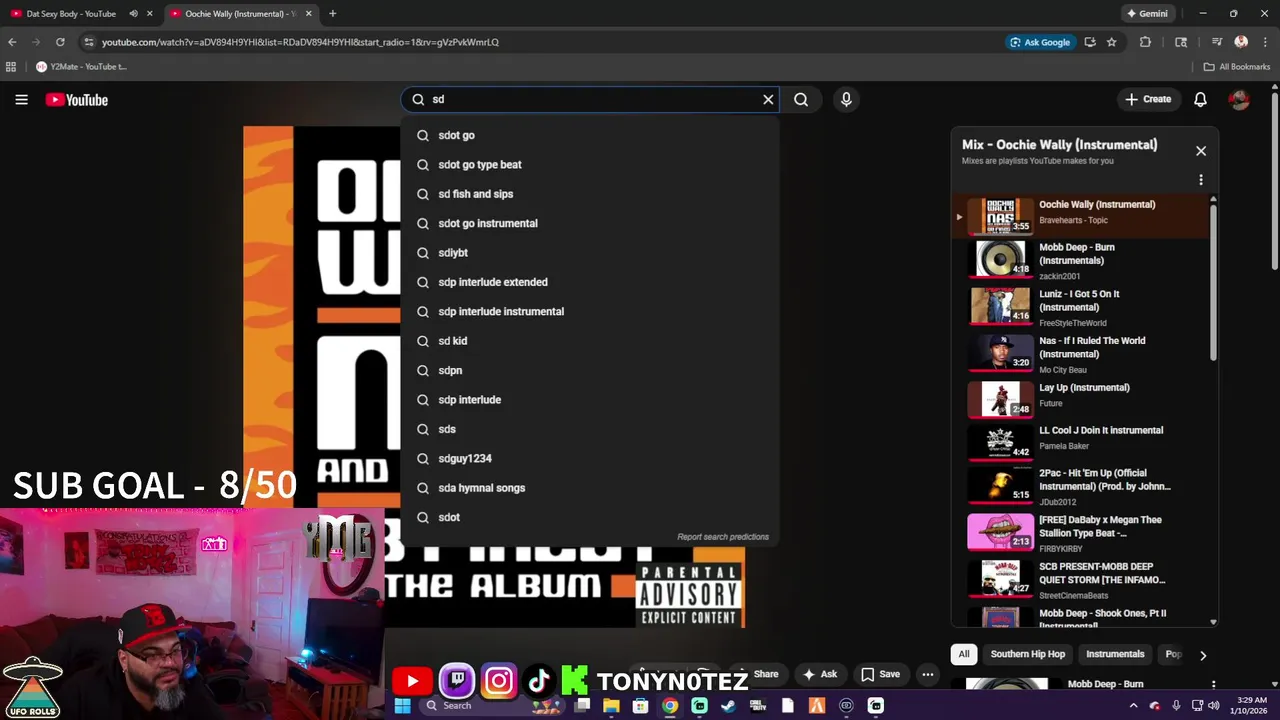Close the Oochie Wally mix panel

click(x=1201, y=151)
